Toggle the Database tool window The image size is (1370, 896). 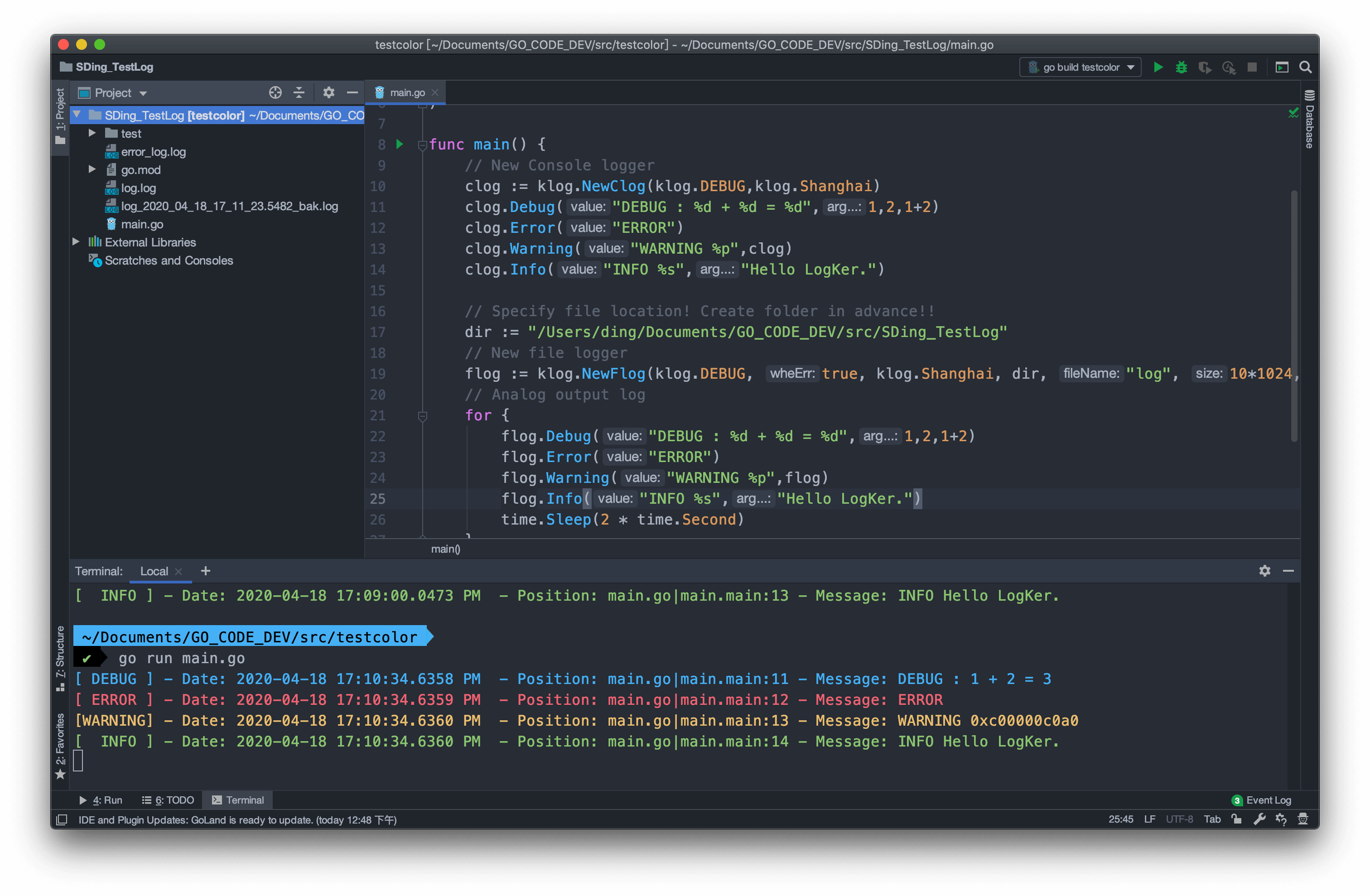click(1309, 119)
